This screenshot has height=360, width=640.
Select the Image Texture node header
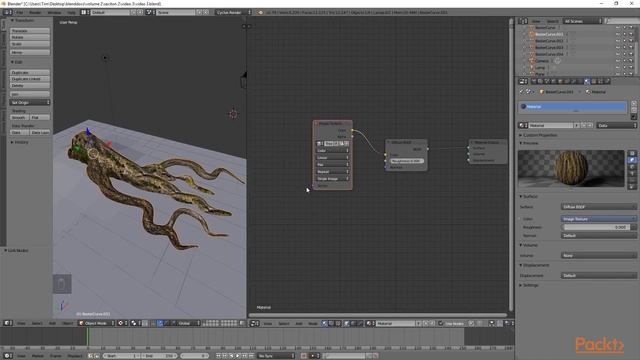333,123
